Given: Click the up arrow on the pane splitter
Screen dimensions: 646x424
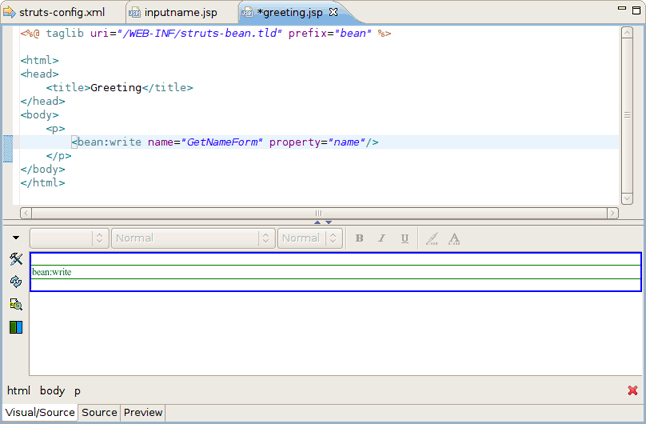Looking at the screenshot, I should (x=317, y=223).
